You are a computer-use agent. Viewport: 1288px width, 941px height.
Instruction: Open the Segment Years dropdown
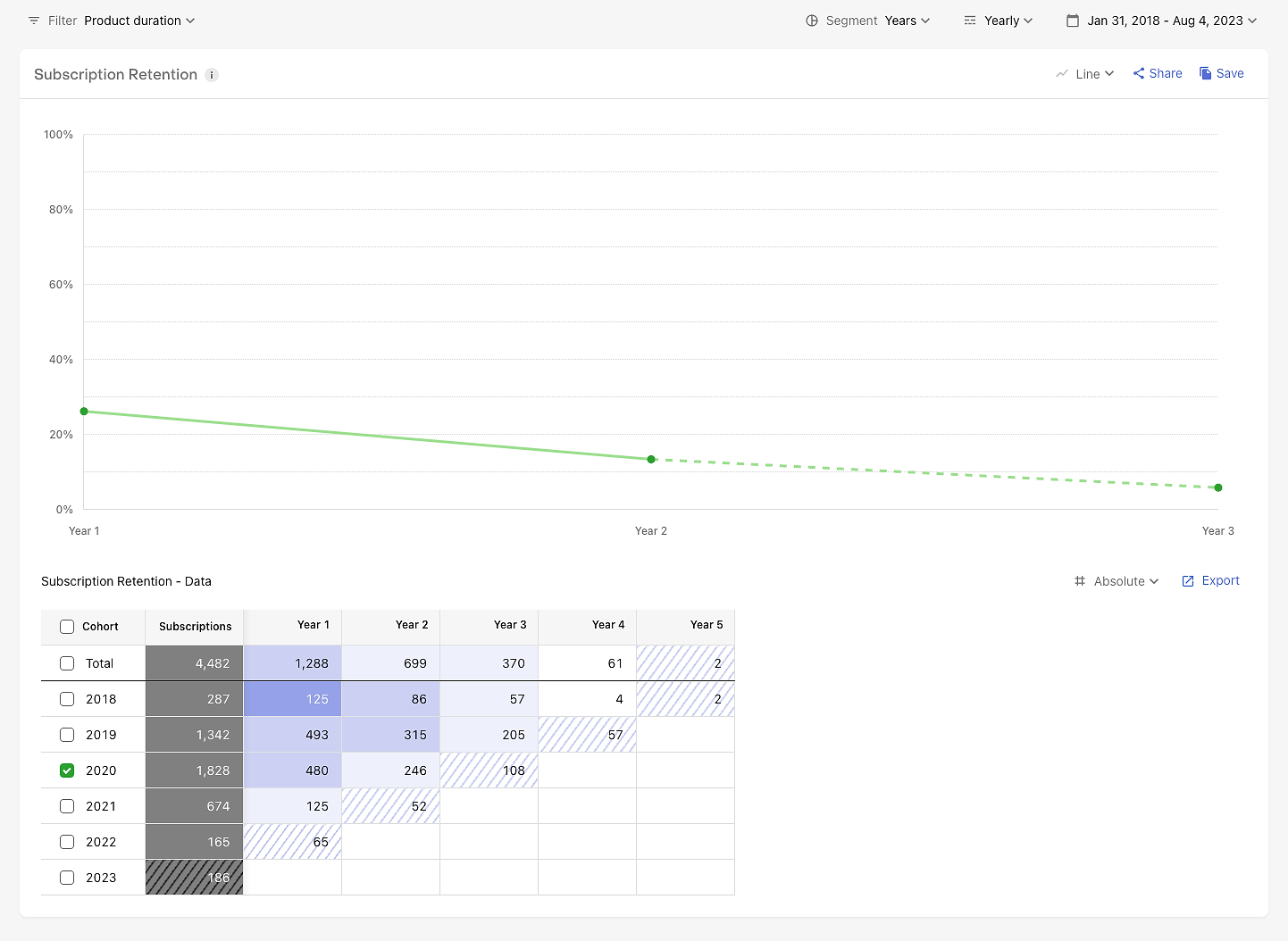pyautogui.click(x=907, y=21)
